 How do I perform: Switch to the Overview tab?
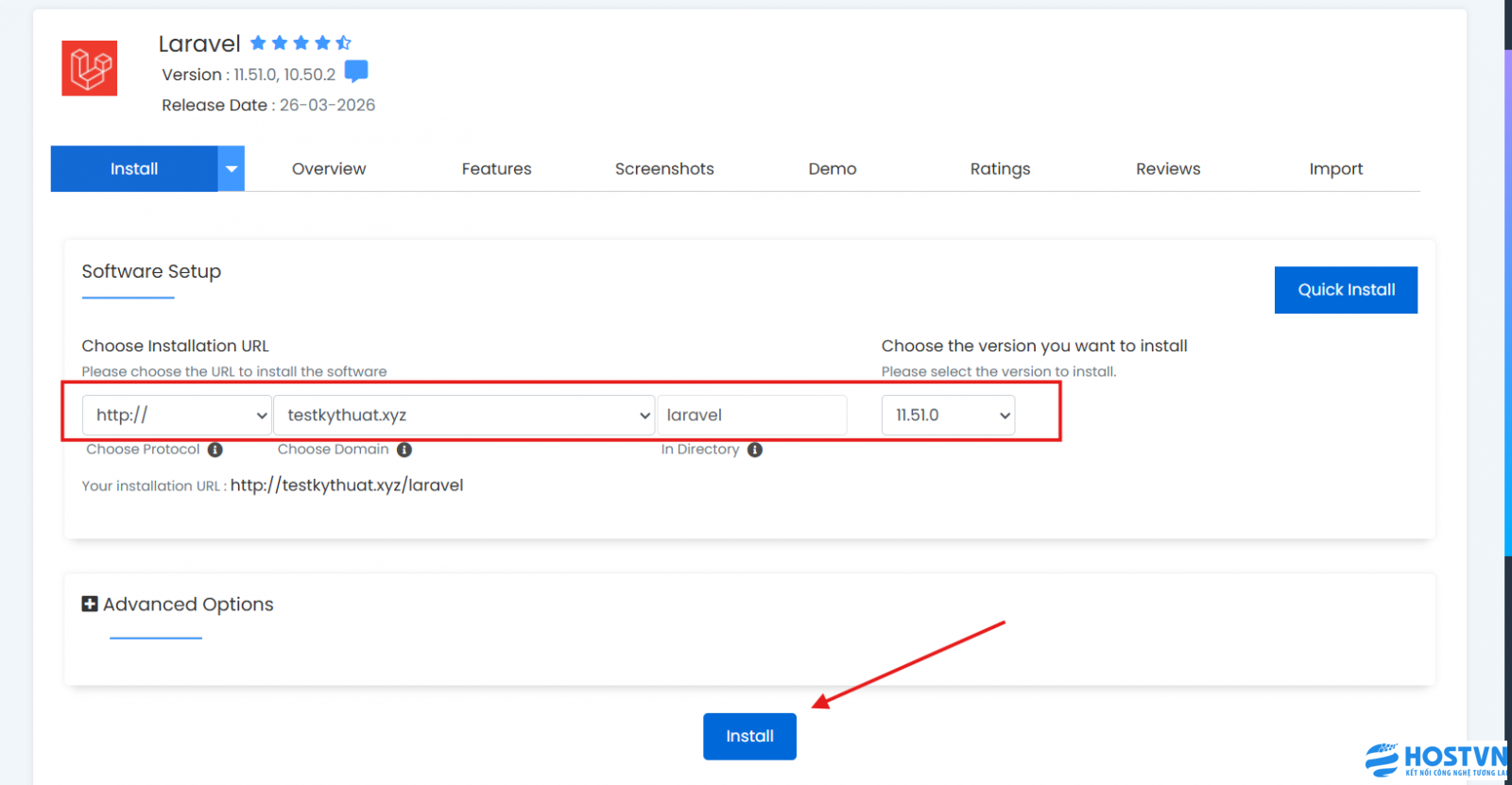(329, 169)
